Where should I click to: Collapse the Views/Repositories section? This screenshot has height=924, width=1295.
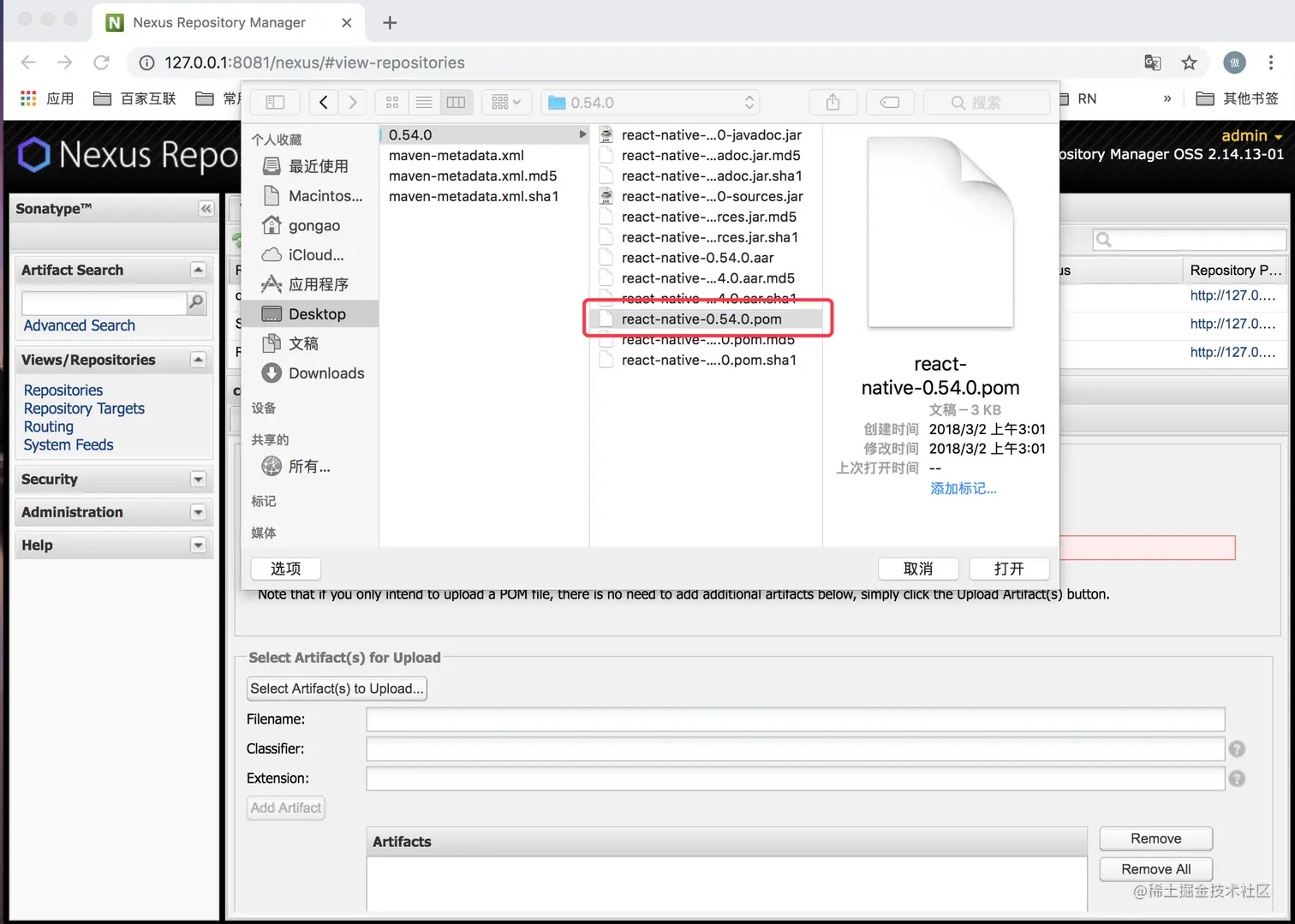[199, 360]
